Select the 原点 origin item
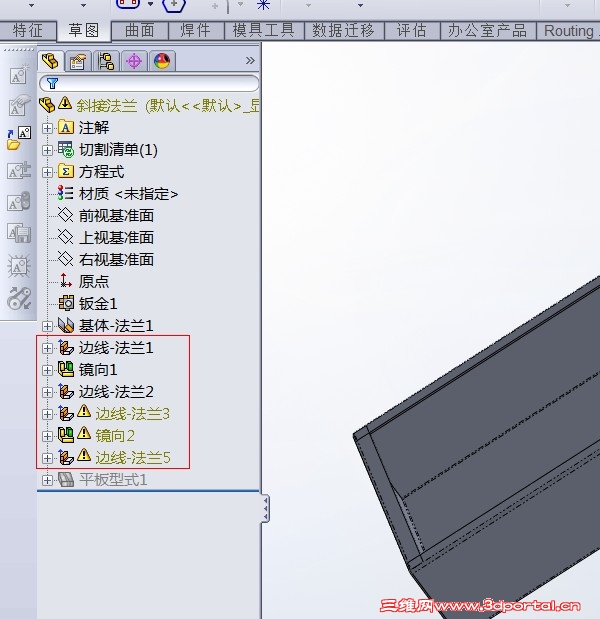This screenshot has height=619, width=600. click(83, 281)
